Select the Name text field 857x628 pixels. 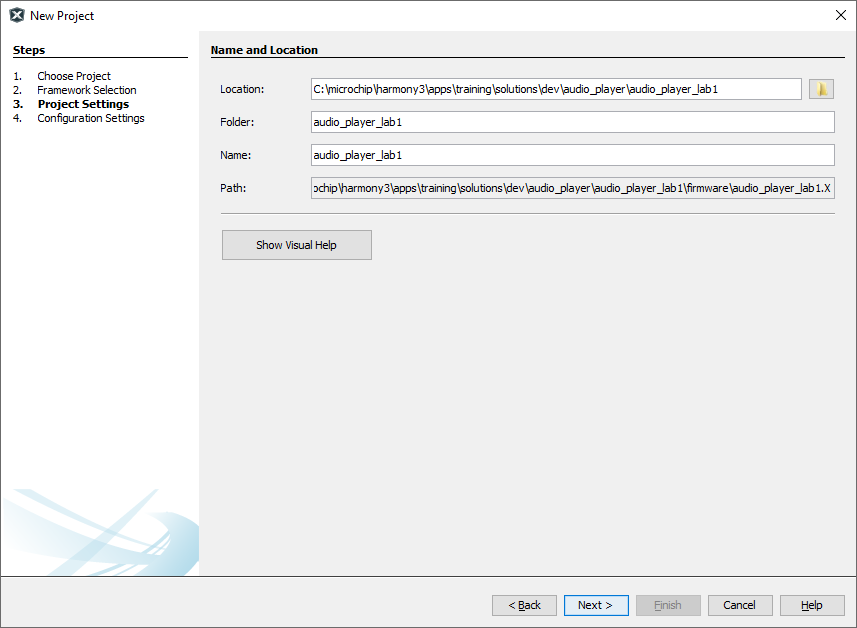pyautogui.click(x=572, y=155)
